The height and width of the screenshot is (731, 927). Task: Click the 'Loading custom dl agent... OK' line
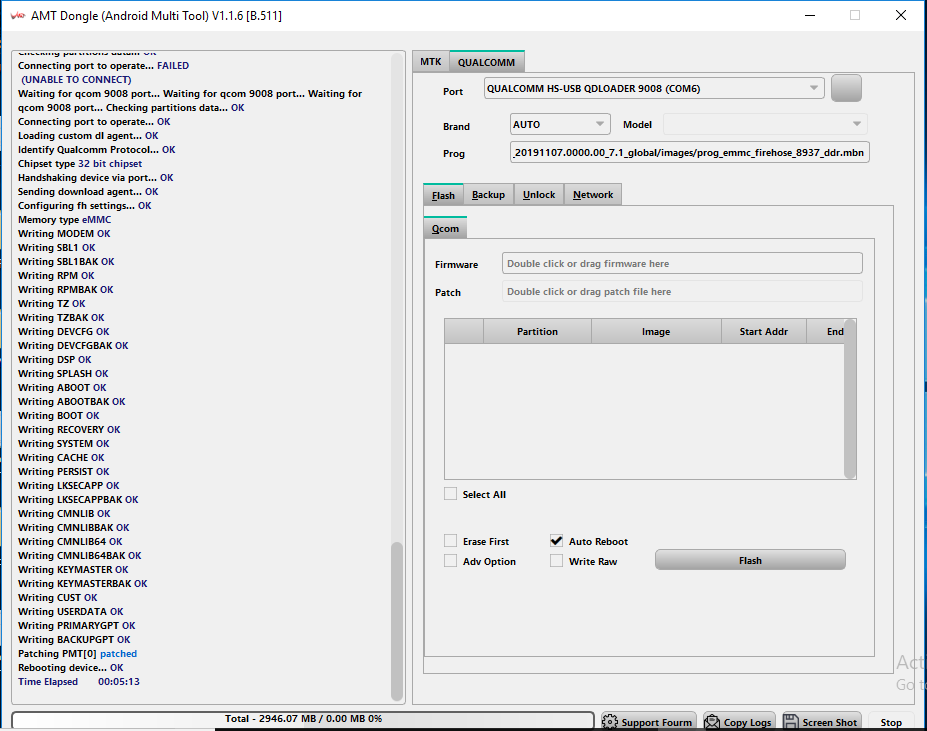point(88,135)
